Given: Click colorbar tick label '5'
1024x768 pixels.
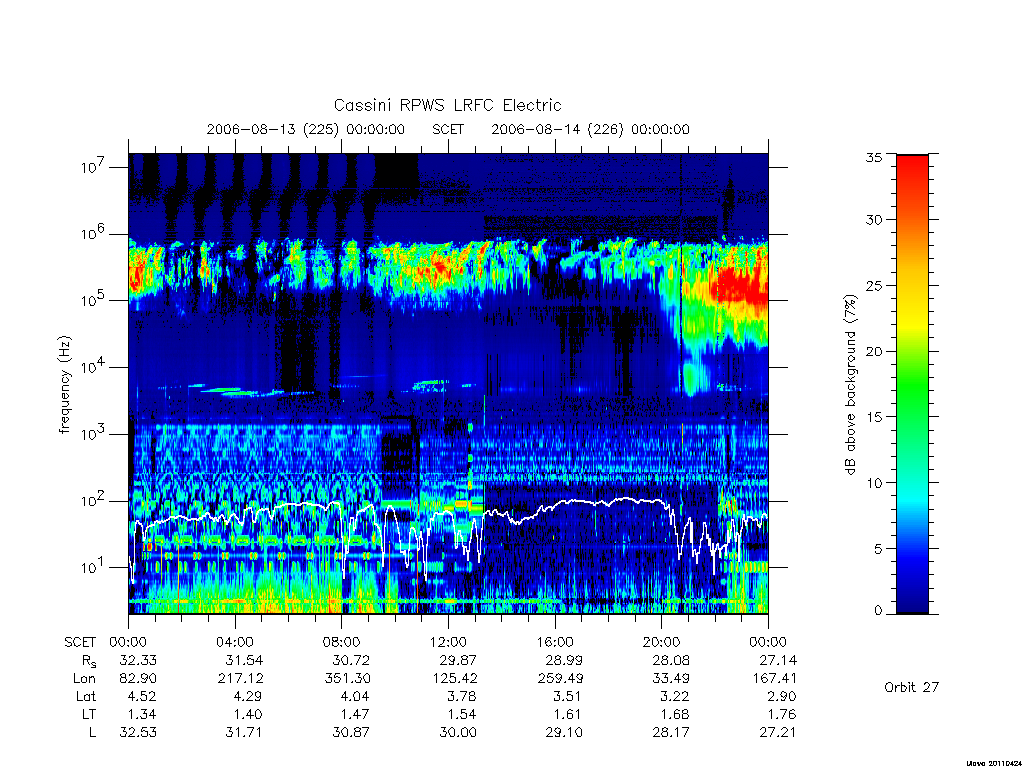Looking at the screenshot, I should (878, 549).
